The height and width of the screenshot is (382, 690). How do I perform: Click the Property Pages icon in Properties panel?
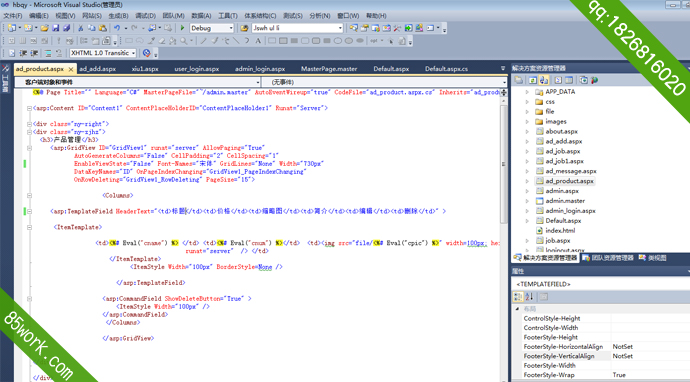(544, 297)
